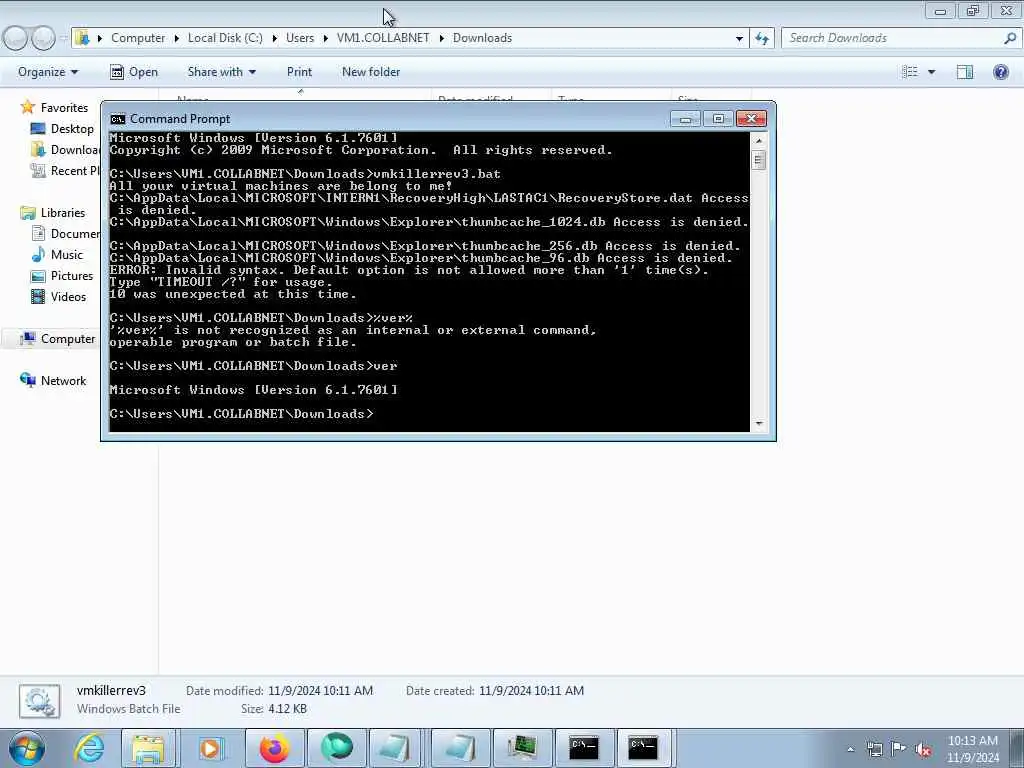This screenshot has width=1024, height=768.
Task: Open Explorer Help question mark icon
Action: coord(1000,72)
